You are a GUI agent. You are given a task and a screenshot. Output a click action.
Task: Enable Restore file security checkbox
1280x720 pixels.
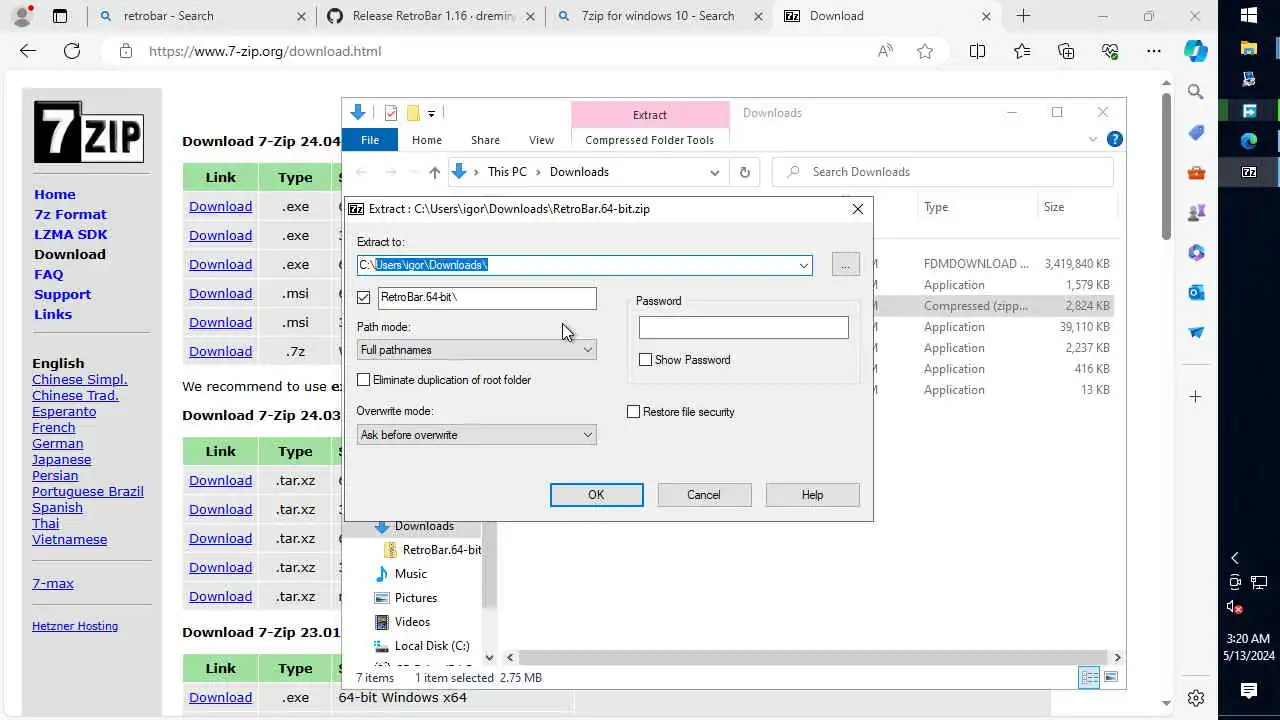coord(633,412)
